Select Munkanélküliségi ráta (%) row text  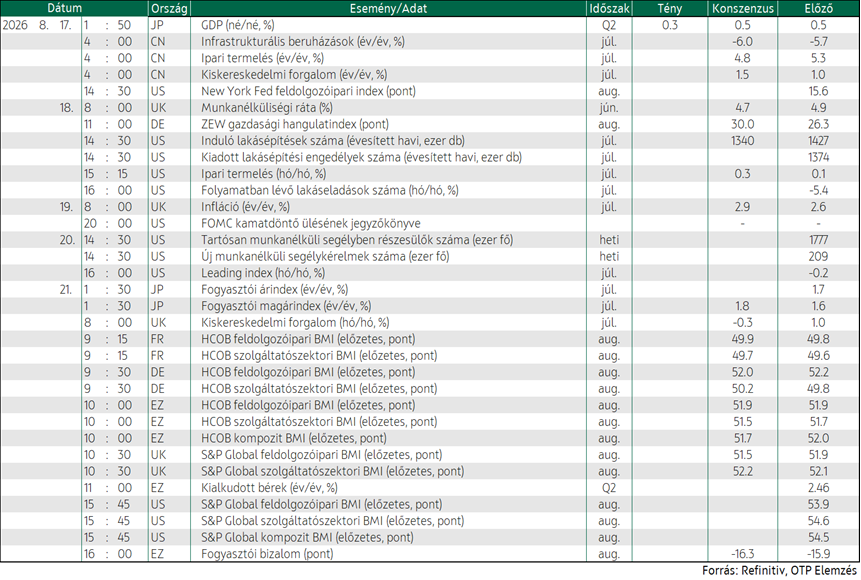point(267,108)
